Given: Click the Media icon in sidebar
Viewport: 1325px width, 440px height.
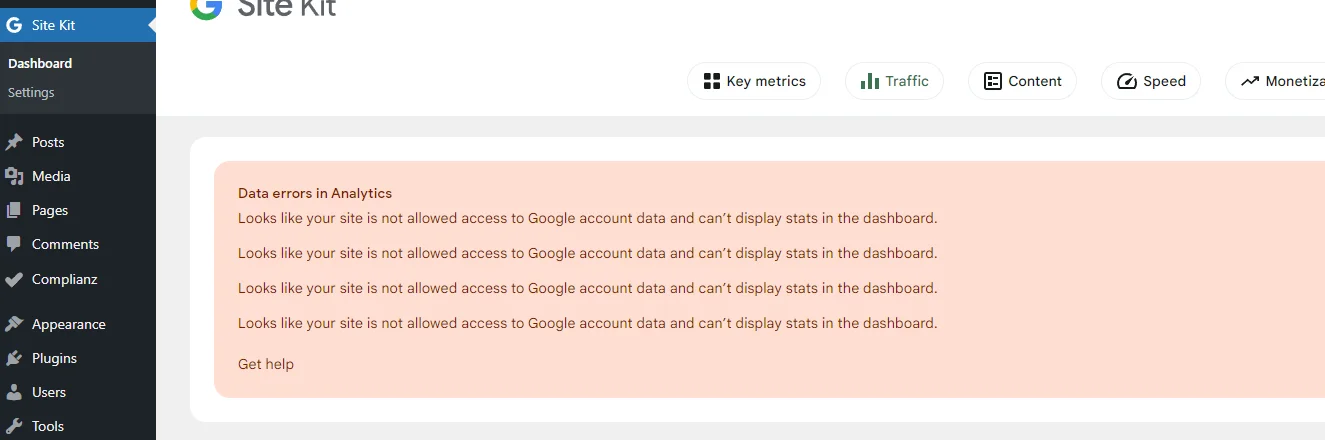Looking at the screenshot, I should pos(14,176).
